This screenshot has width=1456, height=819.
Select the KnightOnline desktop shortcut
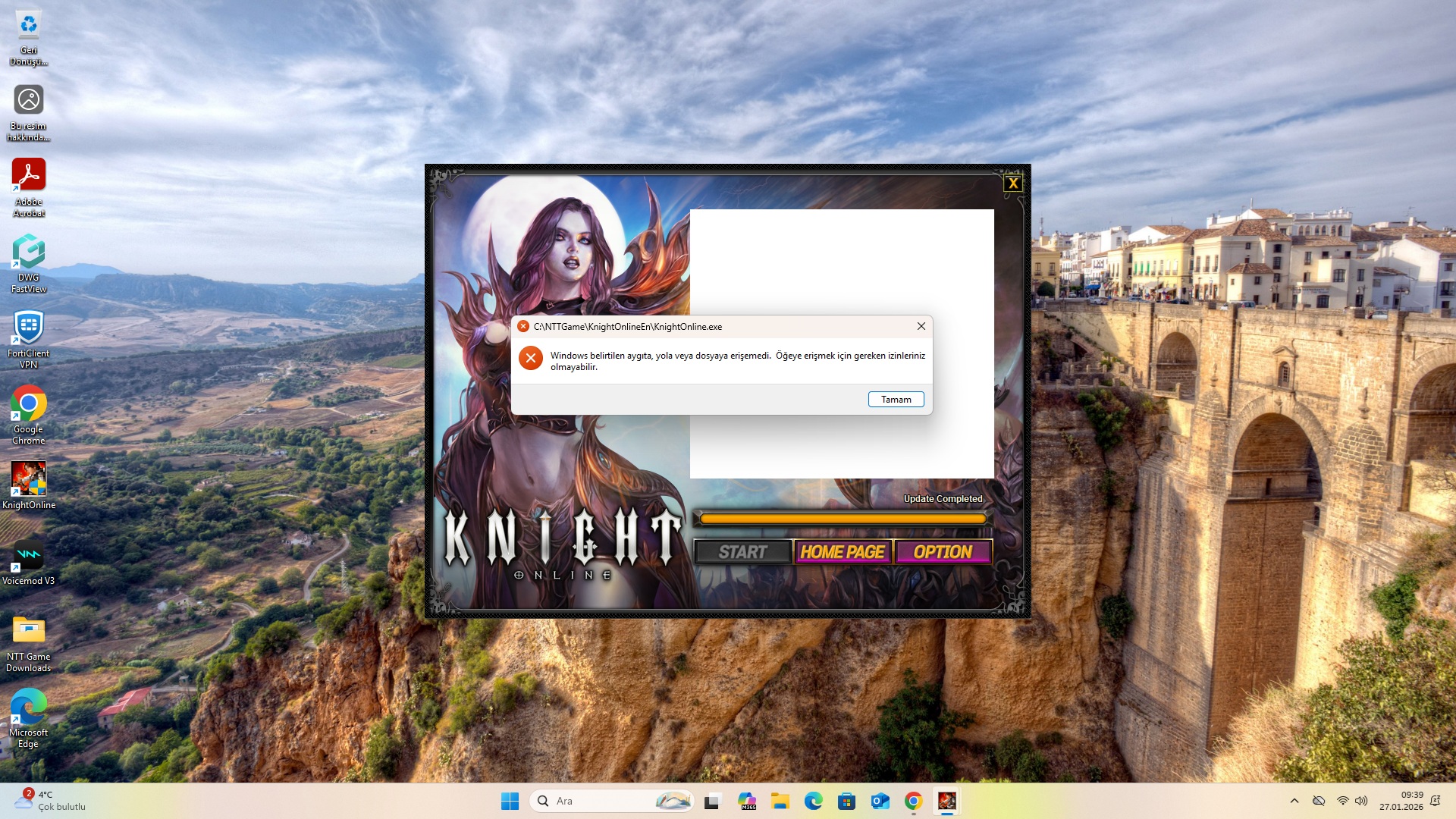click(x=29, y=485)
